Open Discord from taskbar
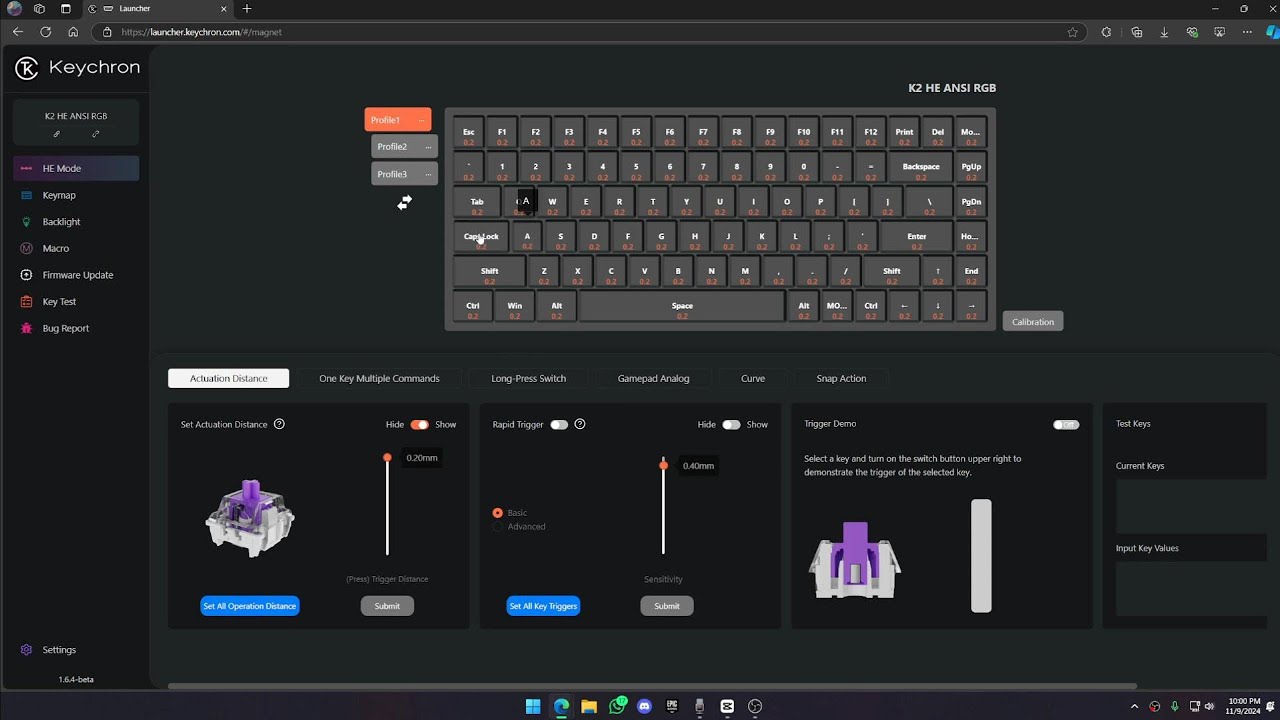This screenshot has height=720, width=1280. (x=644, y=706)
